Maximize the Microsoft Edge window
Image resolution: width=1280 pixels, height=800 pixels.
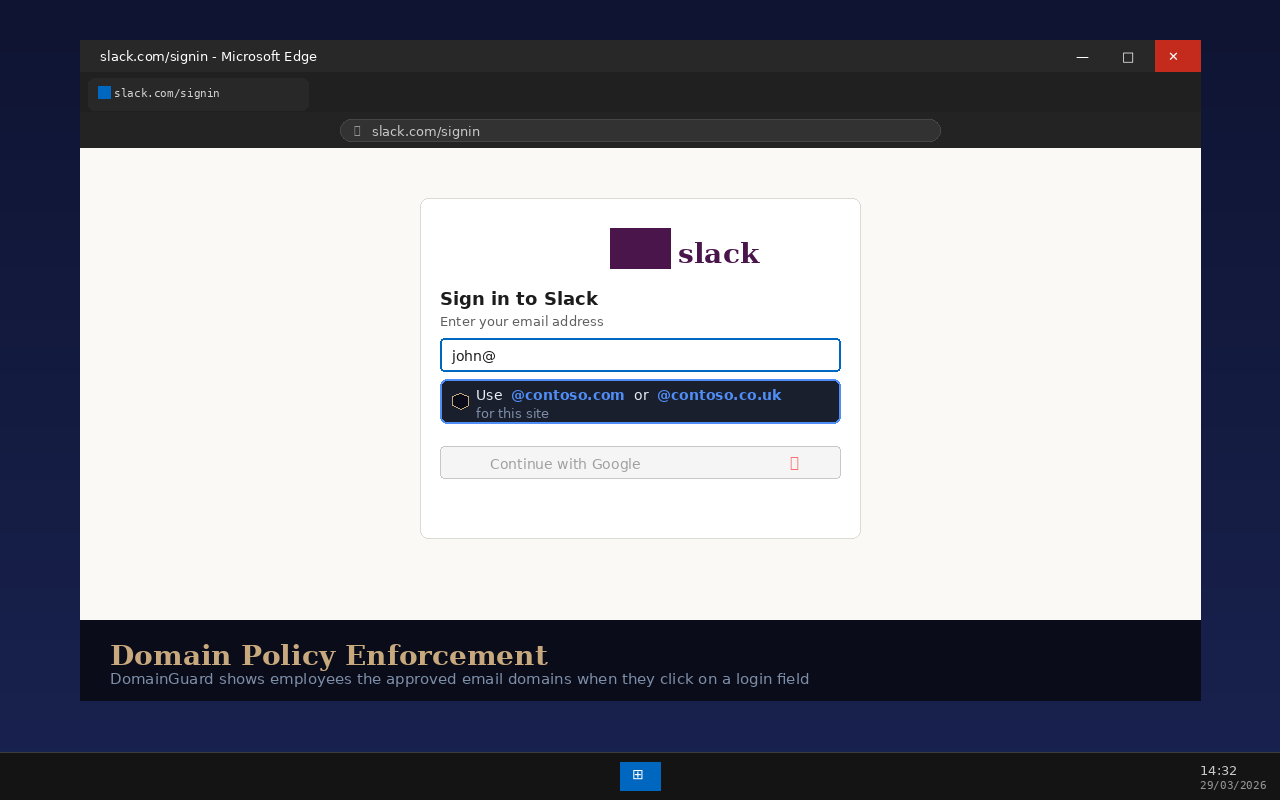1128,56
